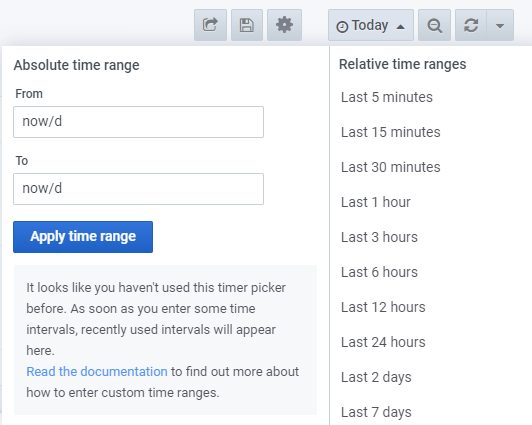The image size is (532, 425).
Task: Select Last 30 minutes range
Action: pyautogui.click(x=391, y=167)
